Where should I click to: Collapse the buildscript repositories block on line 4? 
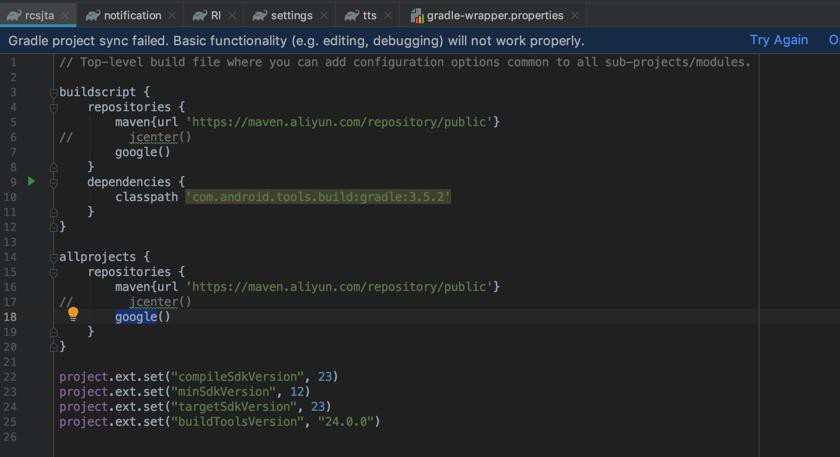54,108
